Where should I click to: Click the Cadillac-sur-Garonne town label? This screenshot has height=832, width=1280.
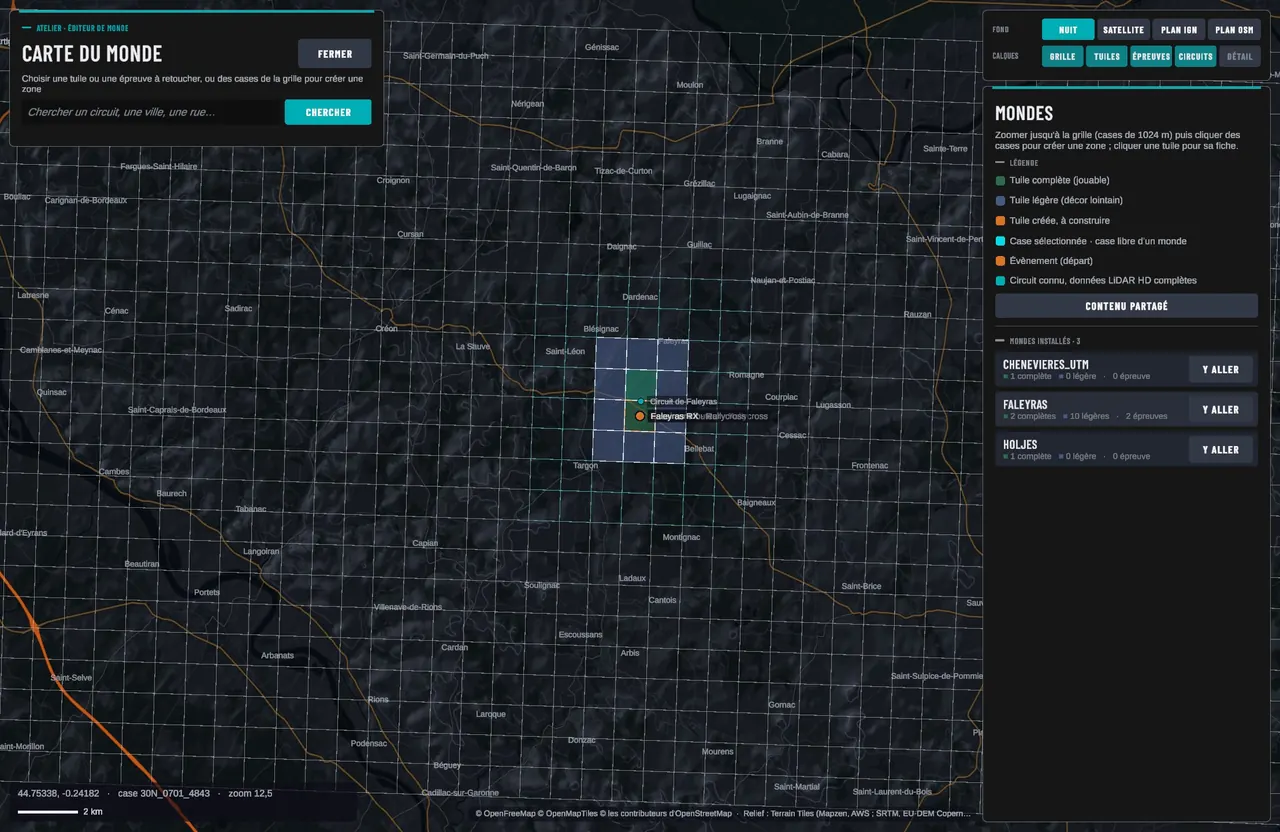[460, 793]
